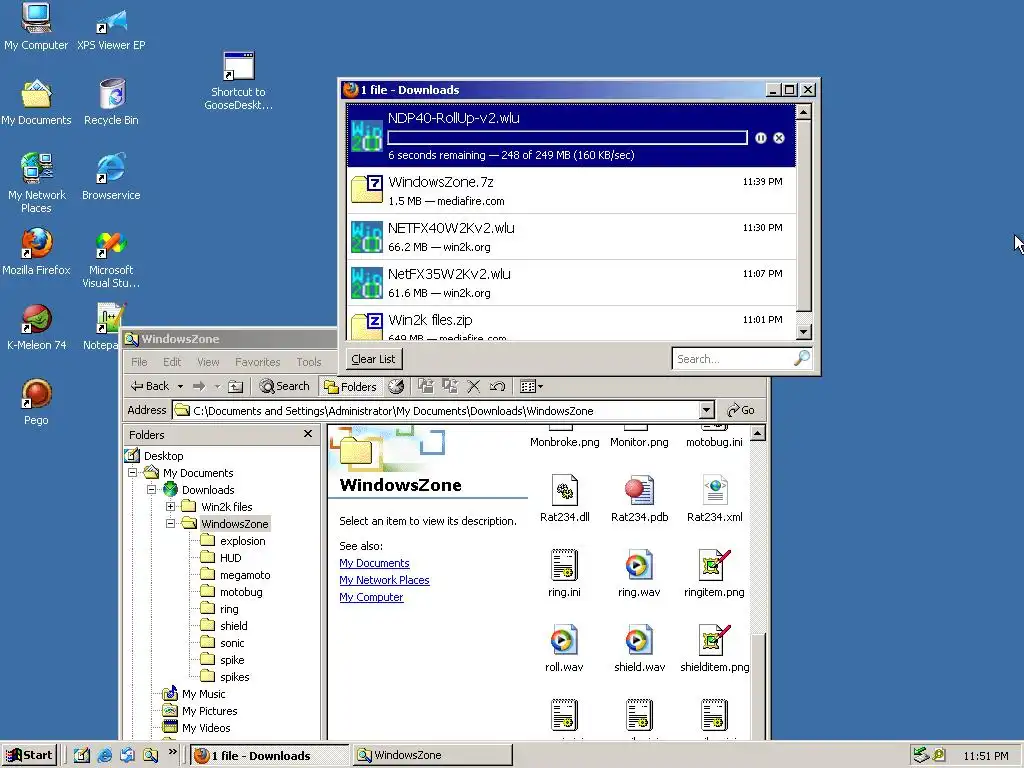Click the Go button beside address bar
Screen dimensions: 1024x768
click(x=741, y=410)
